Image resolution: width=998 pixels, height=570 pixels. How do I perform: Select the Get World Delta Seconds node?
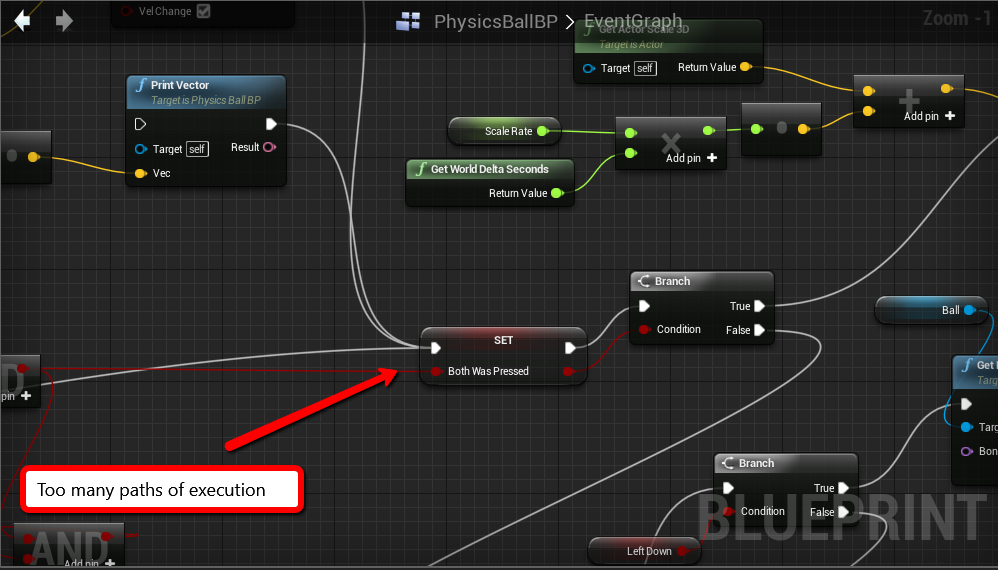point(489,183)
